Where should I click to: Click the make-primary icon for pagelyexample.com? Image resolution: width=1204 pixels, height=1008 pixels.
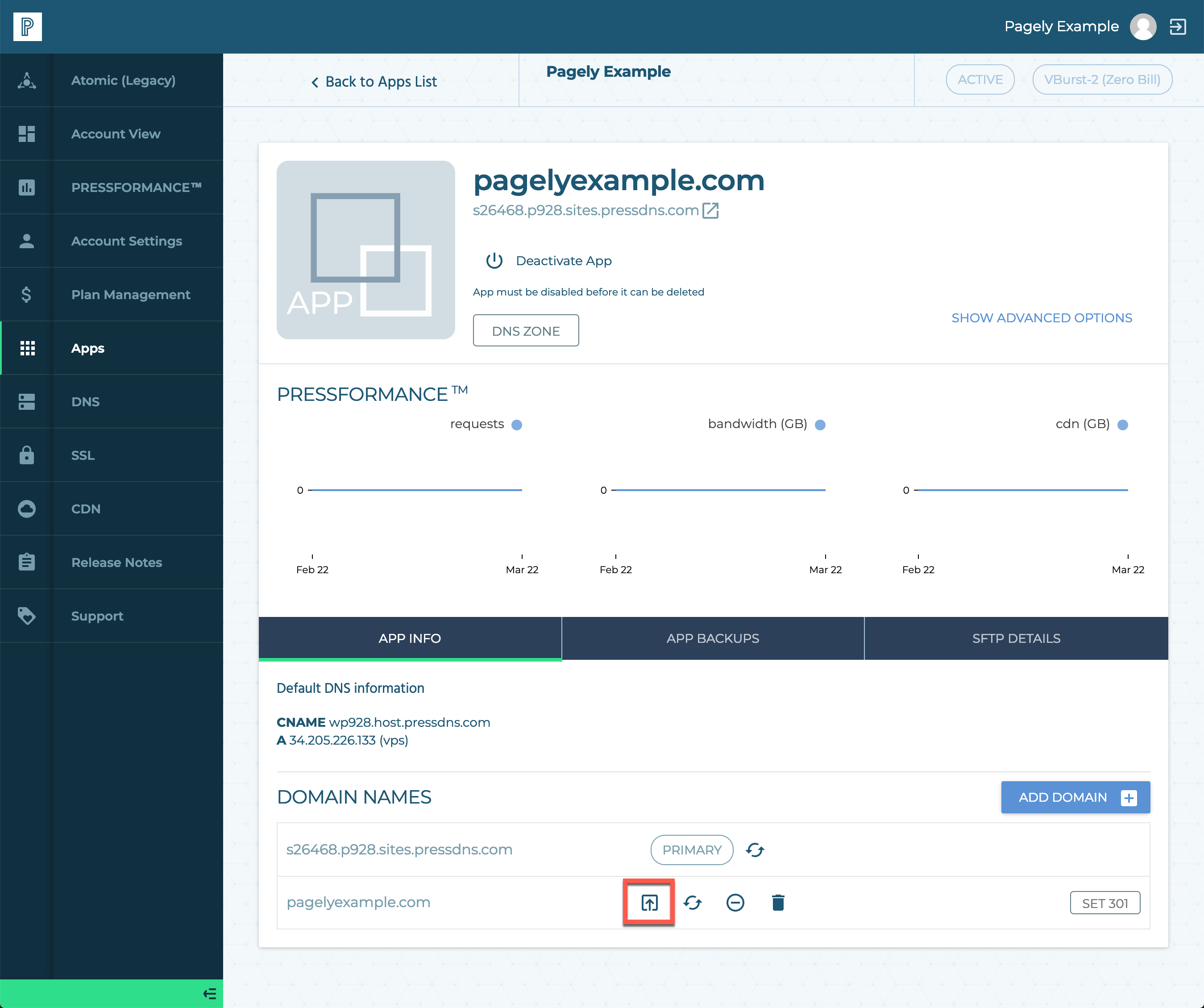point(649,903)
